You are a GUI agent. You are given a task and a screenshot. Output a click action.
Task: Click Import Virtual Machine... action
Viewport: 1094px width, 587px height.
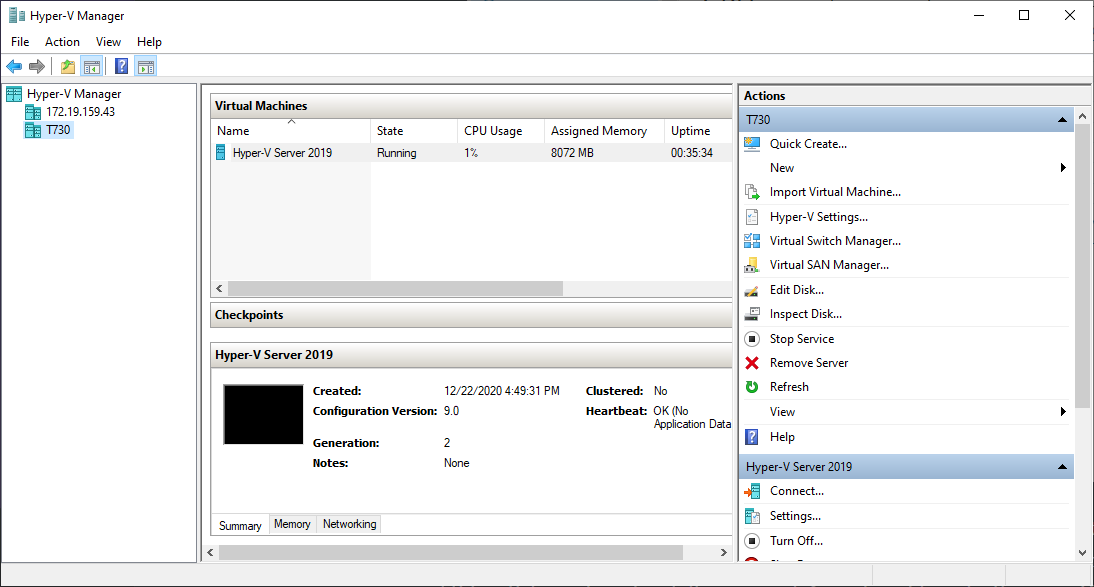point(835,192)
